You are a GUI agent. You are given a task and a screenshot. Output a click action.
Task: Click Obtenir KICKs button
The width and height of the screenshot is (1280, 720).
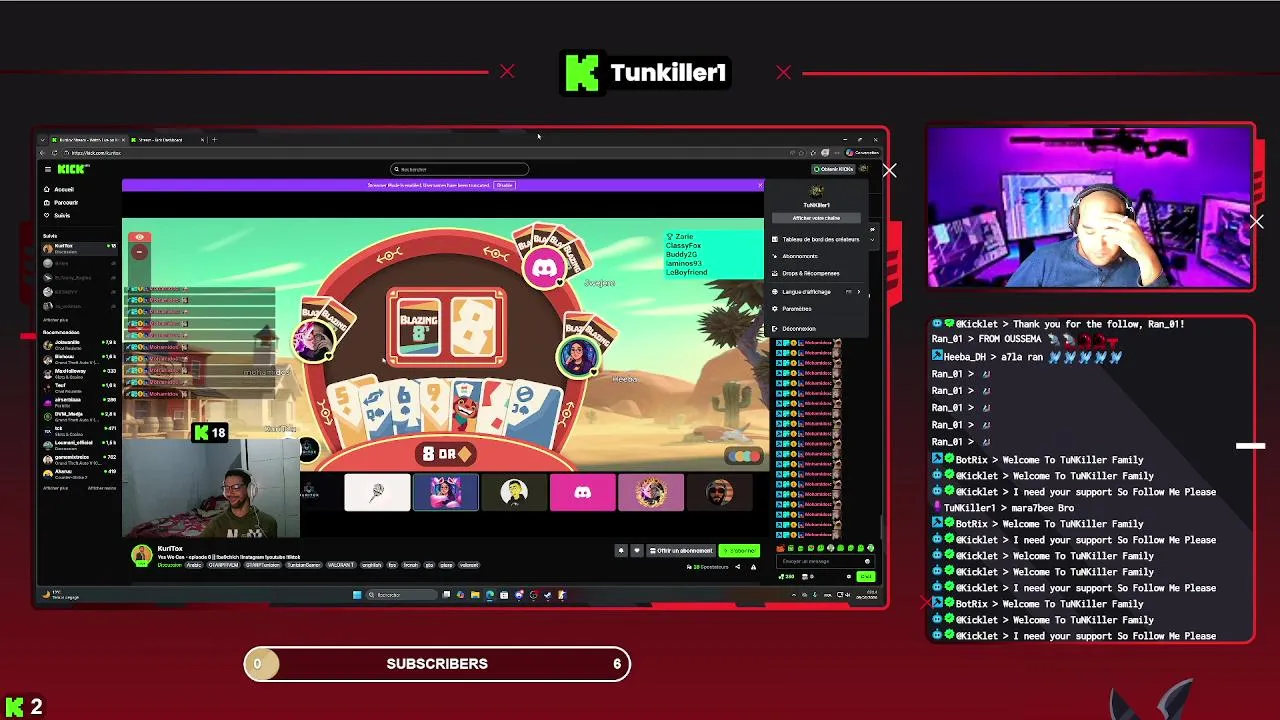[833, 169]
